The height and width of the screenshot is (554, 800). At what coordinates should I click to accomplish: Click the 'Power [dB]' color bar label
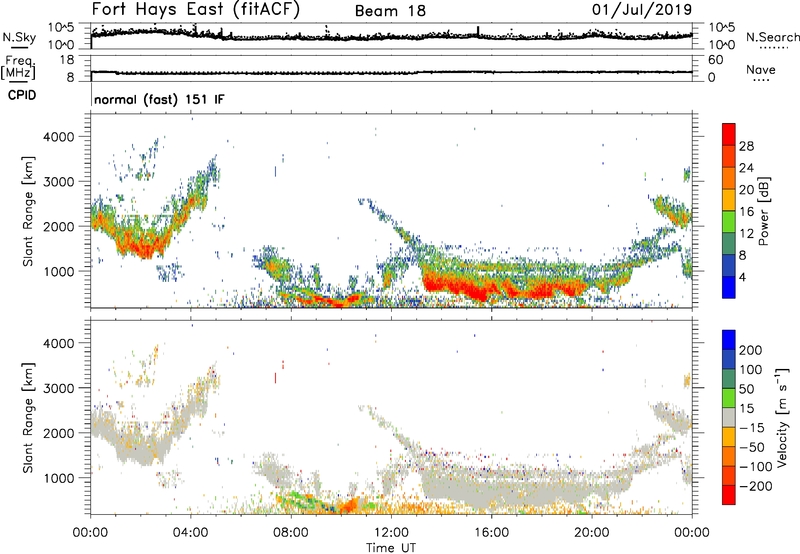click(763, 211)
